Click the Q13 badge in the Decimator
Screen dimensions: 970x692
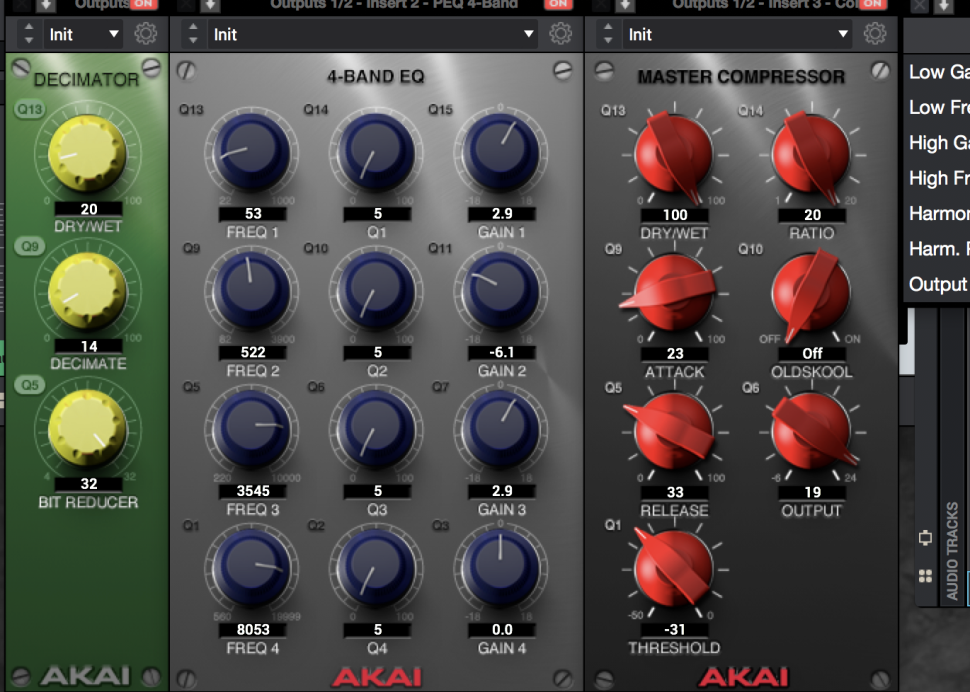[x=30, y=109]
